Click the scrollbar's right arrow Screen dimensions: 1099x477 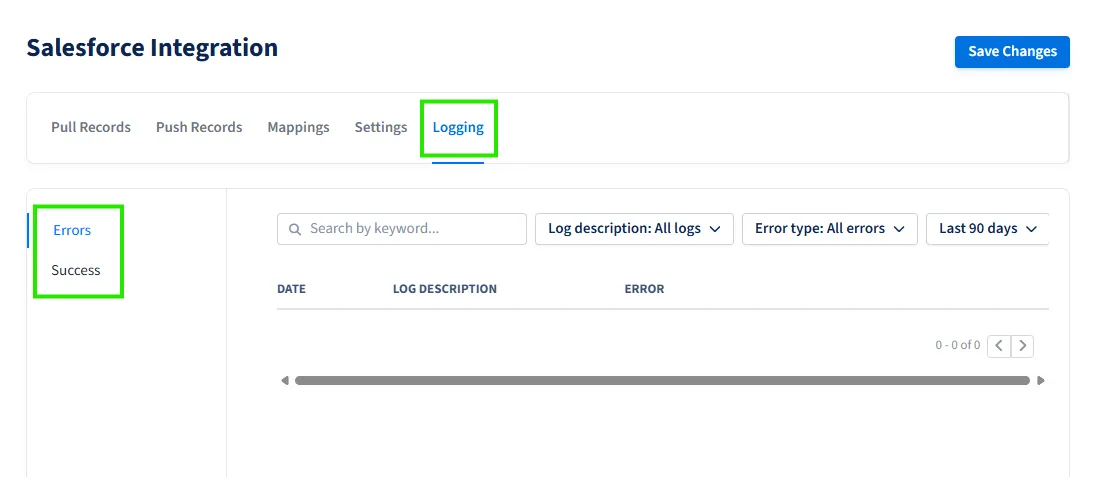(1041, 380)
